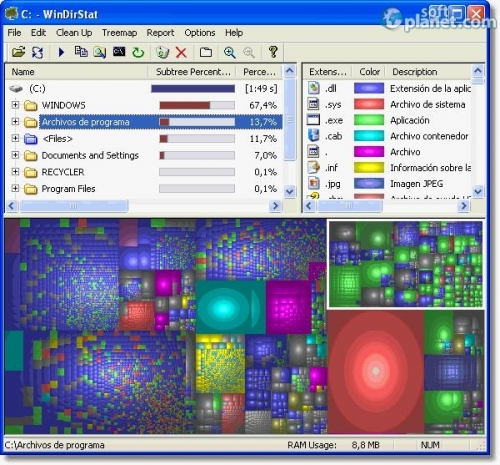
Task: Open the Edit menu
Action: click(38, 33)
